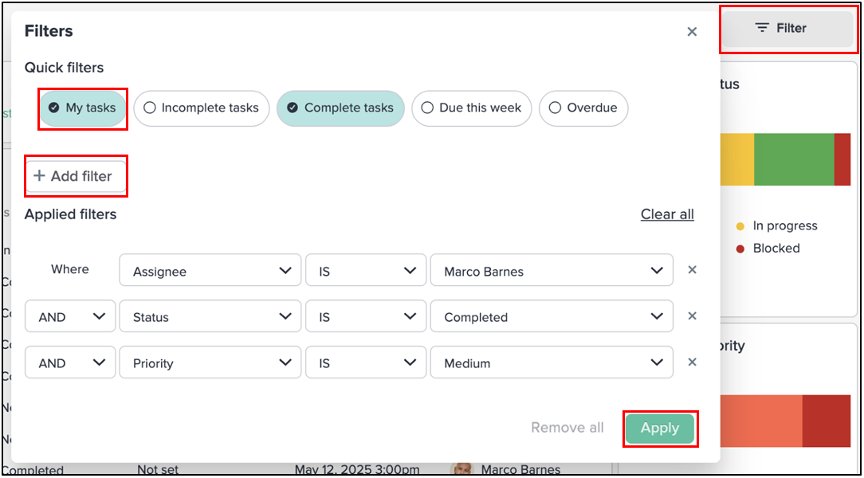The image size is (864, 478).
Task: Toggle the My tasks quick filter
Action: point(83,108)
